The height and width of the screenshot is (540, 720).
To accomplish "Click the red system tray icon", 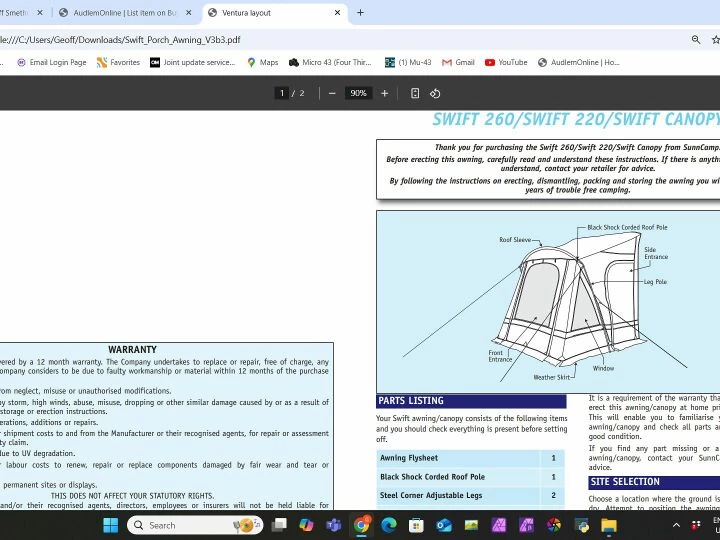I will [696, 525].
